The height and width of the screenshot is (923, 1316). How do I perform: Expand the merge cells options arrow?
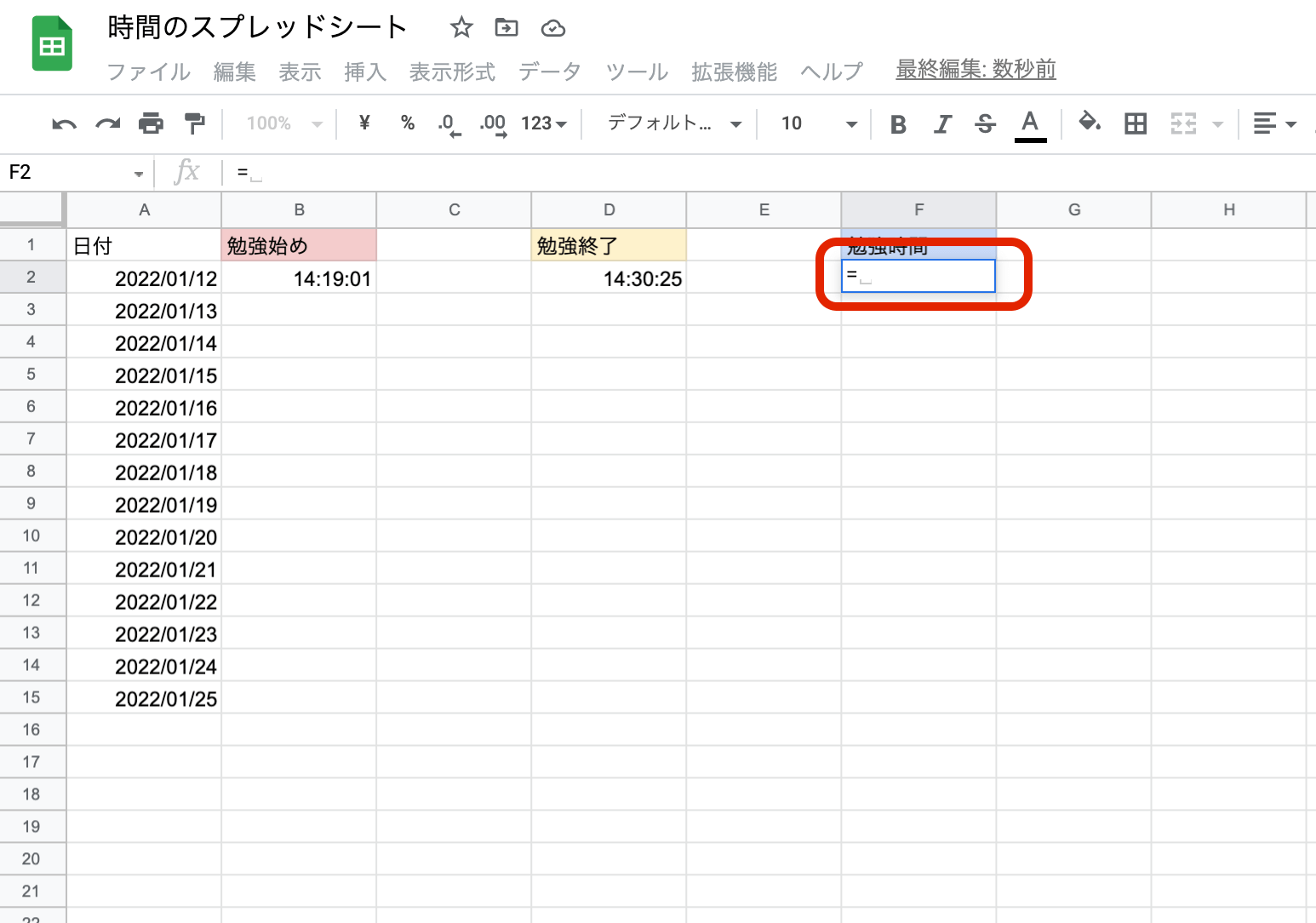pos(1218,124)
